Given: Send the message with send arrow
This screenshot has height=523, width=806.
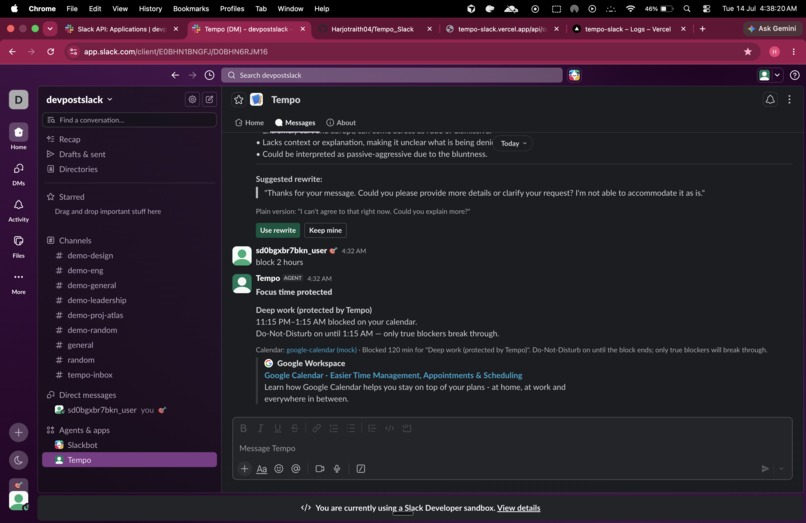Looking at the screenshot, I should 765,468.
